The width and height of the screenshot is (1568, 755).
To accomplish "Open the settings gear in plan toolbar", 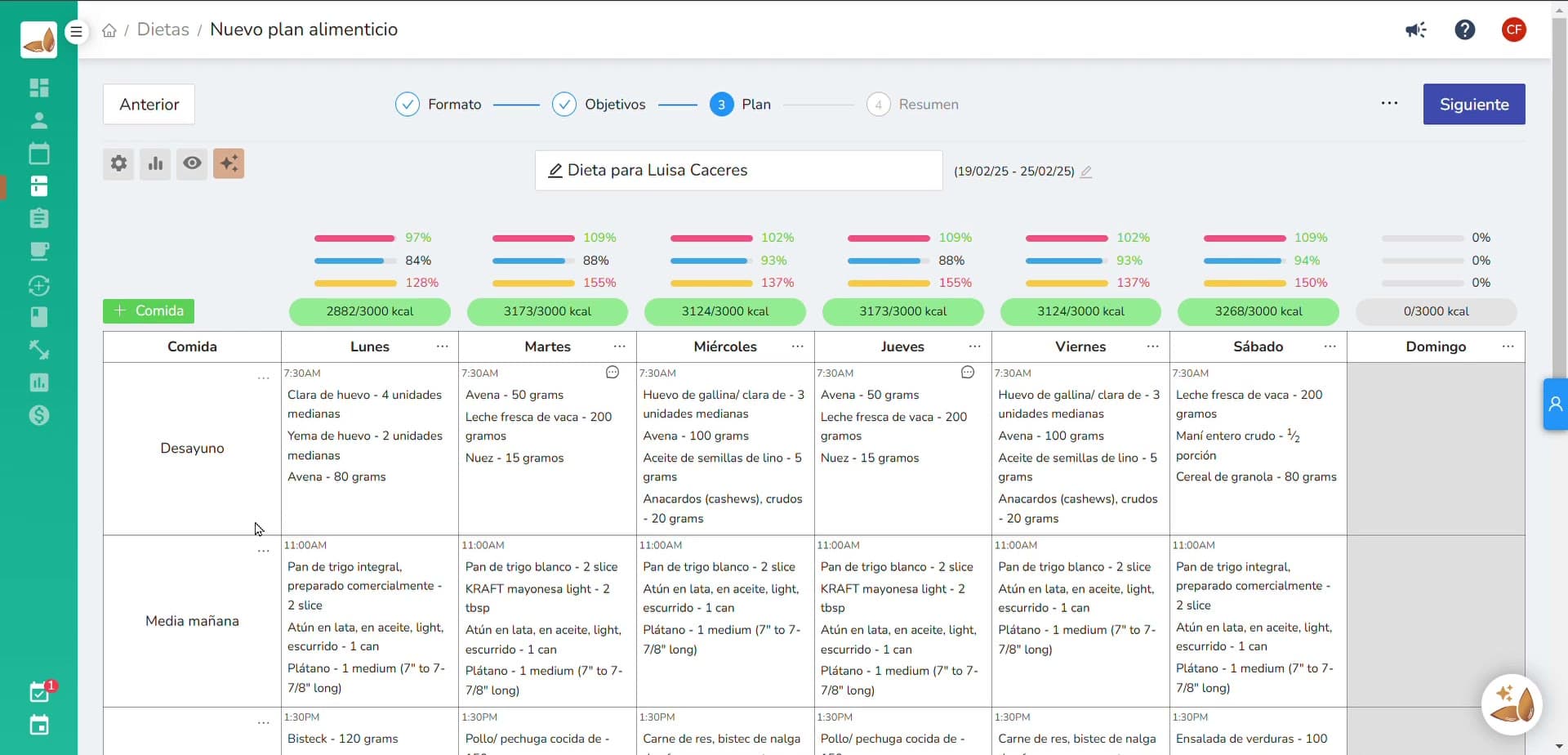I will [x=118, y=163].
